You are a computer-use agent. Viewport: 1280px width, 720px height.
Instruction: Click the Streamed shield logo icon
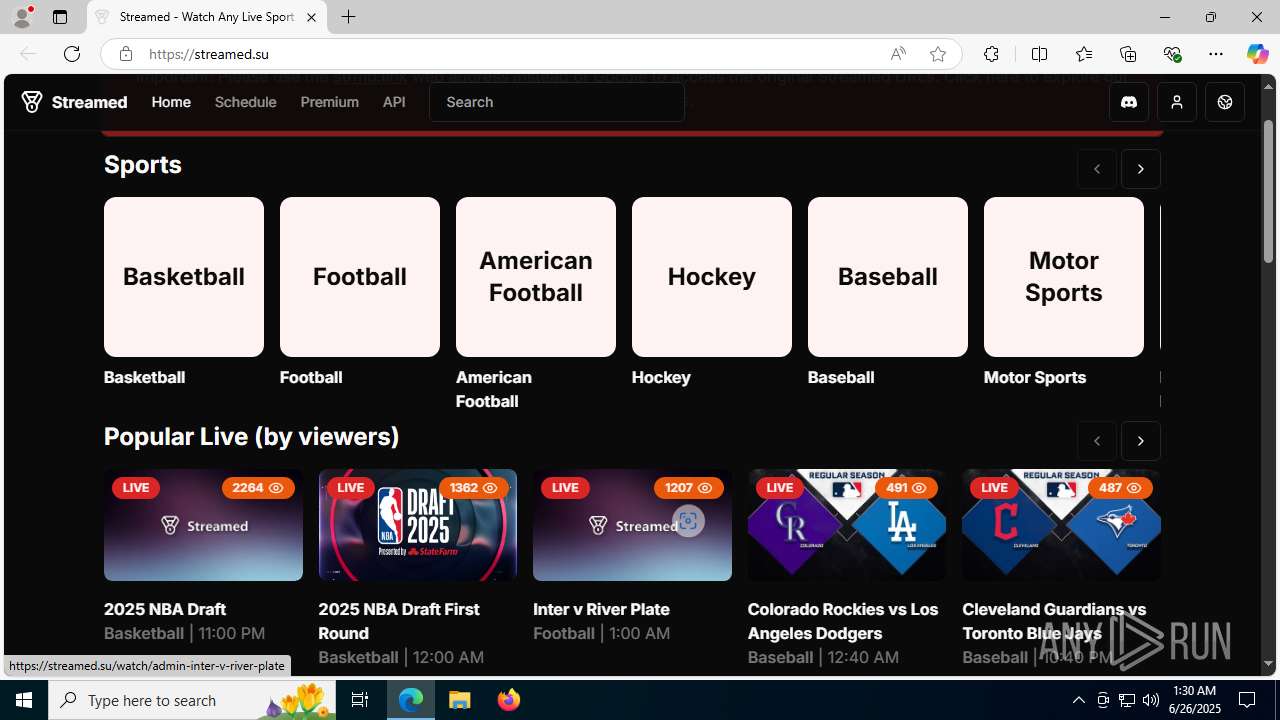click(32, 102)
